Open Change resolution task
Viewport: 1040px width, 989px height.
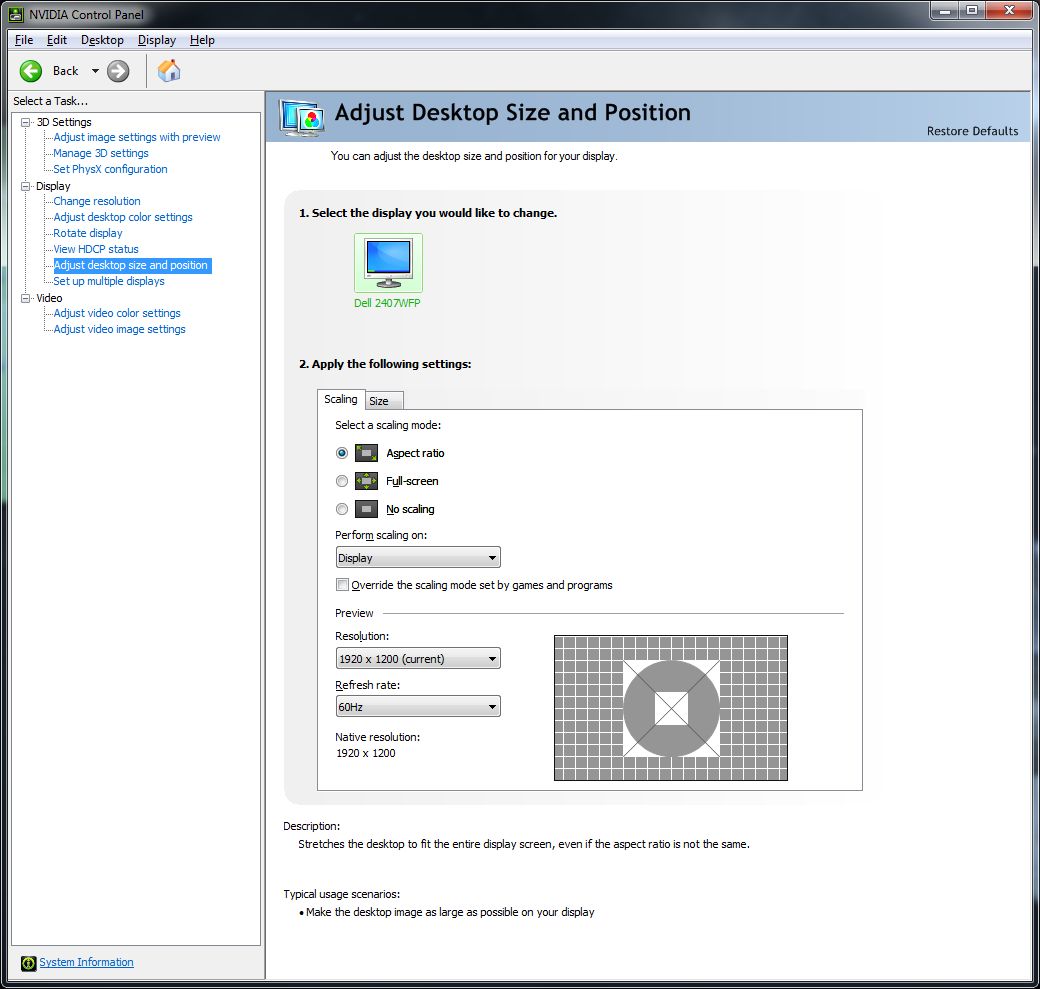pyautogui.click(x=97, y=201)
